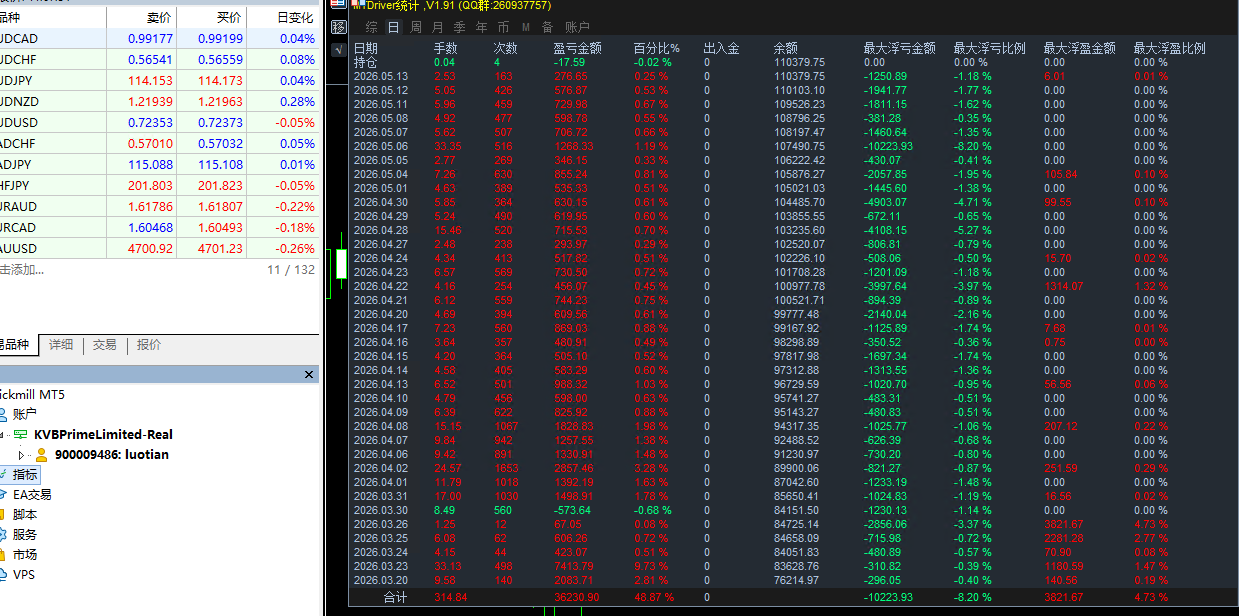
Task: Click the 日期 column header
Action: click(x=366, y=48)
